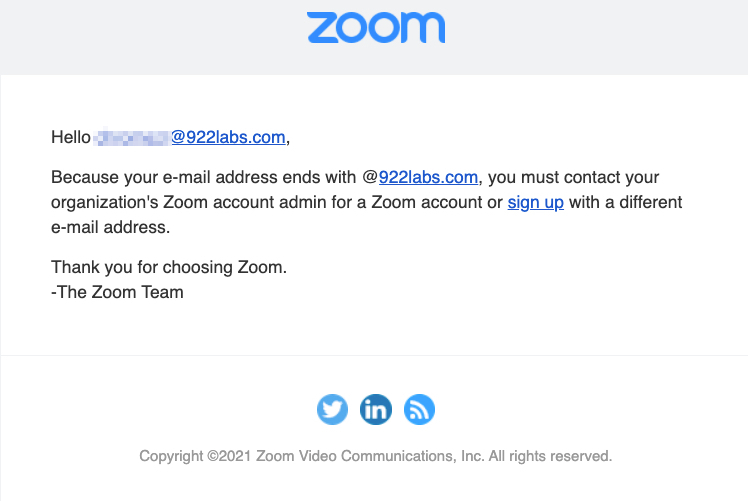Image resolution: width=748 pixels, height=501 pixels.
Task: Follow the 'sign up' link
Action: (x=536, y=202)
